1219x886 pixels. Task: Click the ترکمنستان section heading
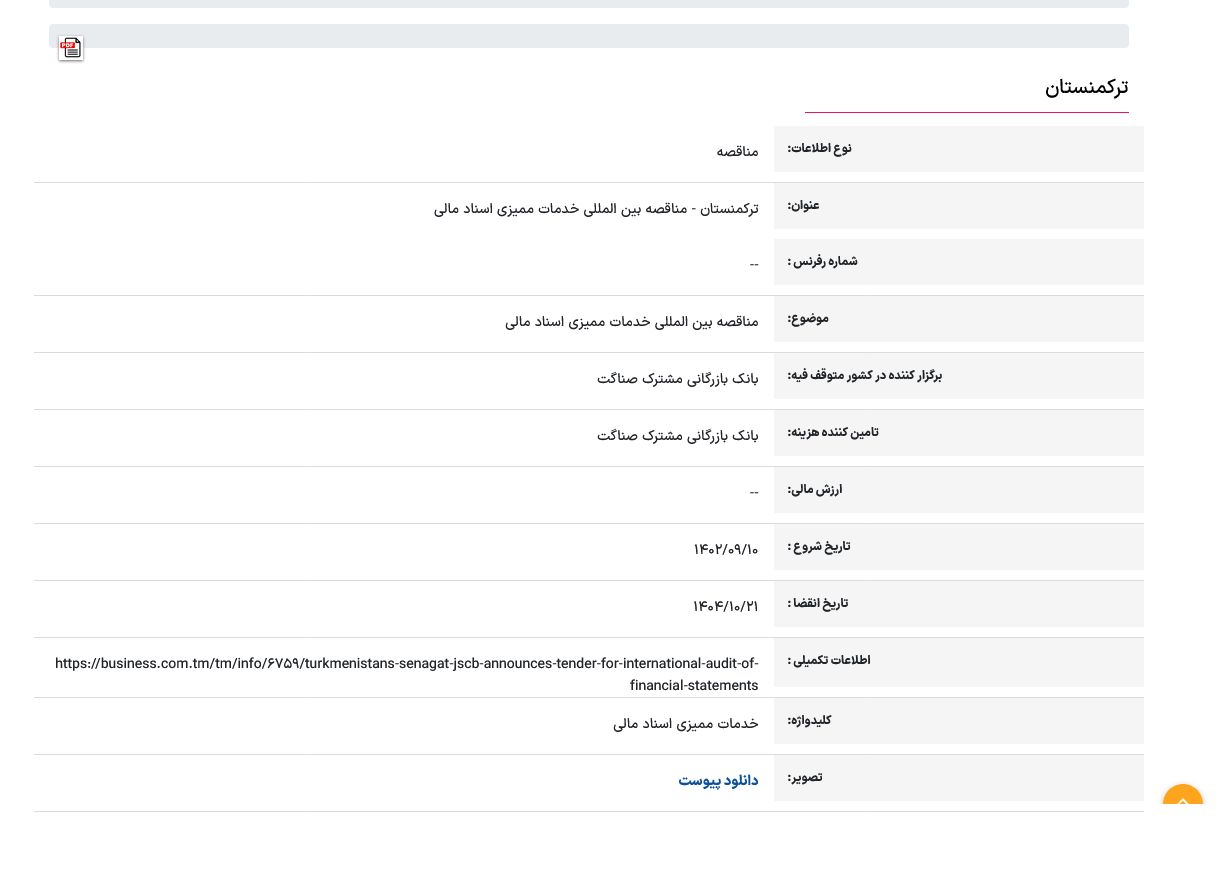(1086, 88)
